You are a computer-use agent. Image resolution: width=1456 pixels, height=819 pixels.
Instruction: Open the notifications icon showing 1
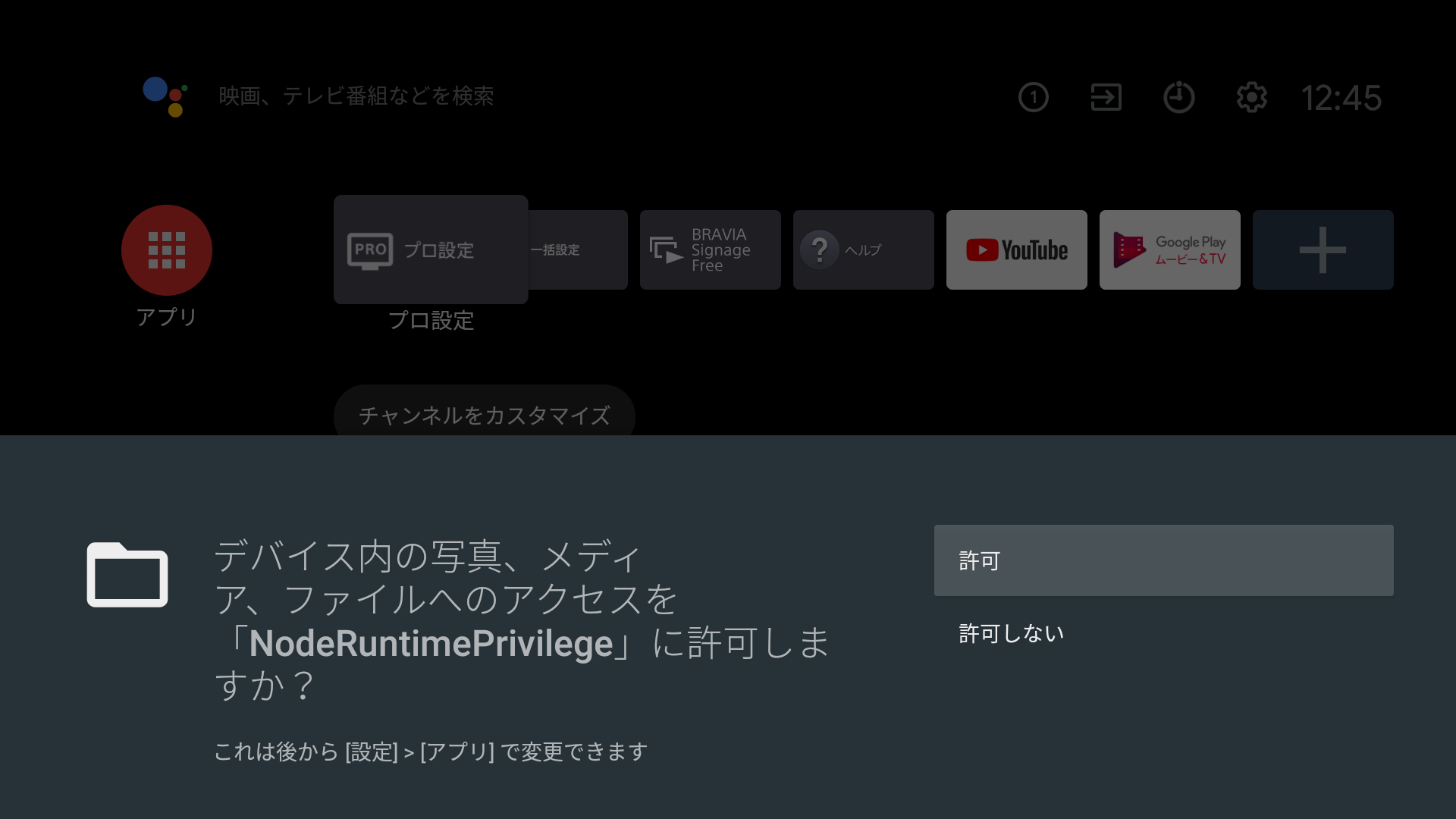(1033, 97)
